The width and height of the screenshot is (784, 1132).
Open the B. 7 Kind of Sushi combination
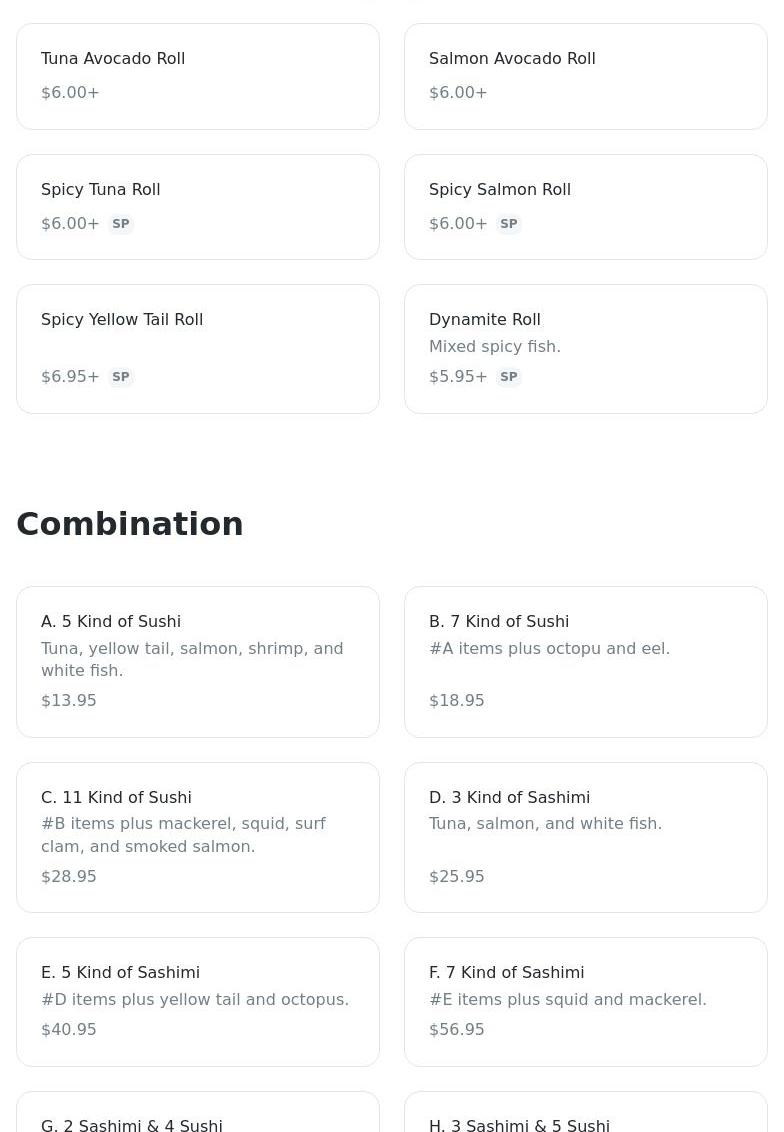(x=586, y=661)
